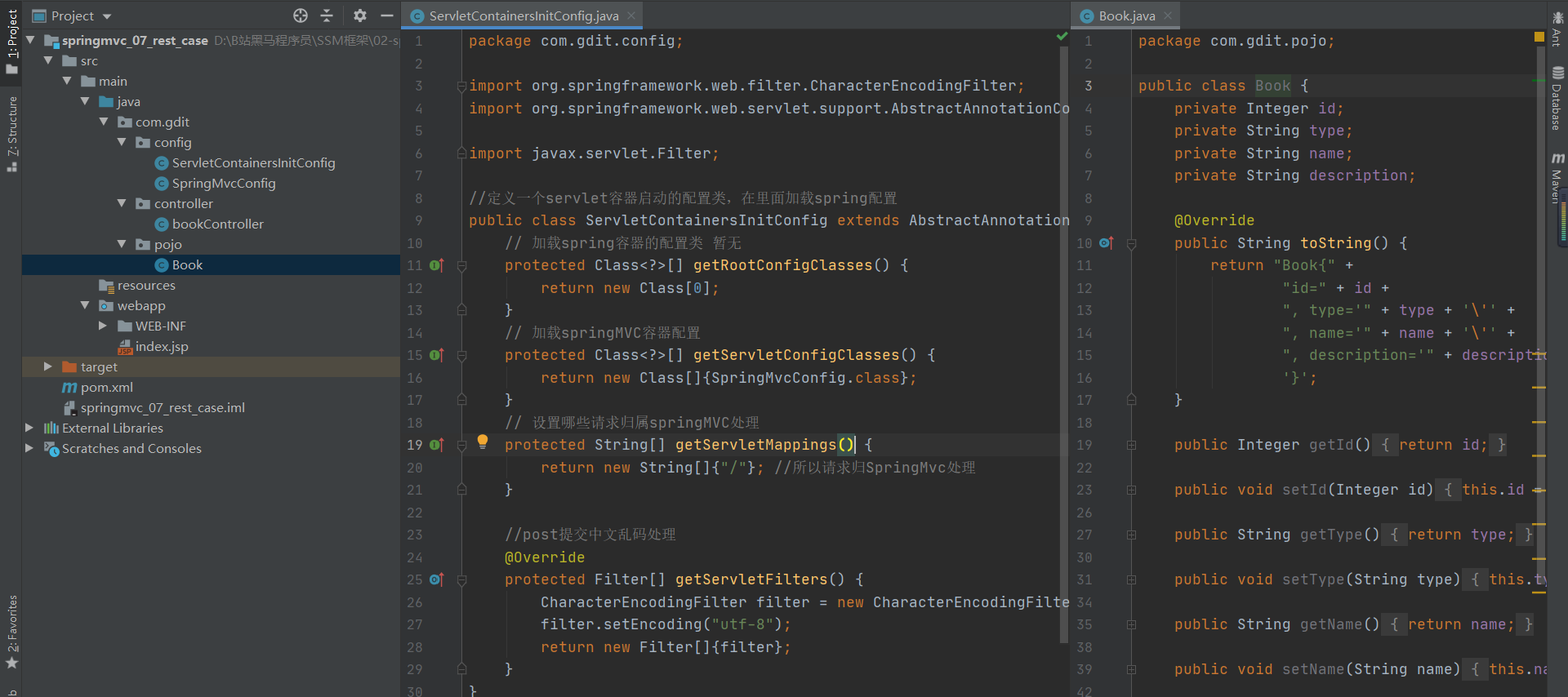This screenshot has height=697, width=1568.
Task: Hide the Project panel with minus icon
Action: (x=387, y=16)
